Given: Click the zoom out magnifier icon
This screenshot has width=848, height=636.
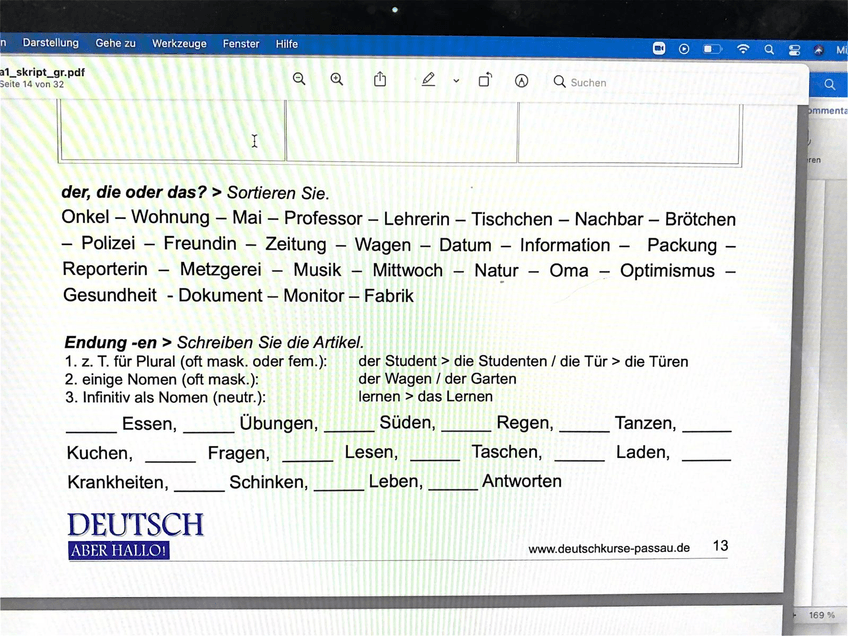Looking at the screenshot, I should (x=299, y=80).
